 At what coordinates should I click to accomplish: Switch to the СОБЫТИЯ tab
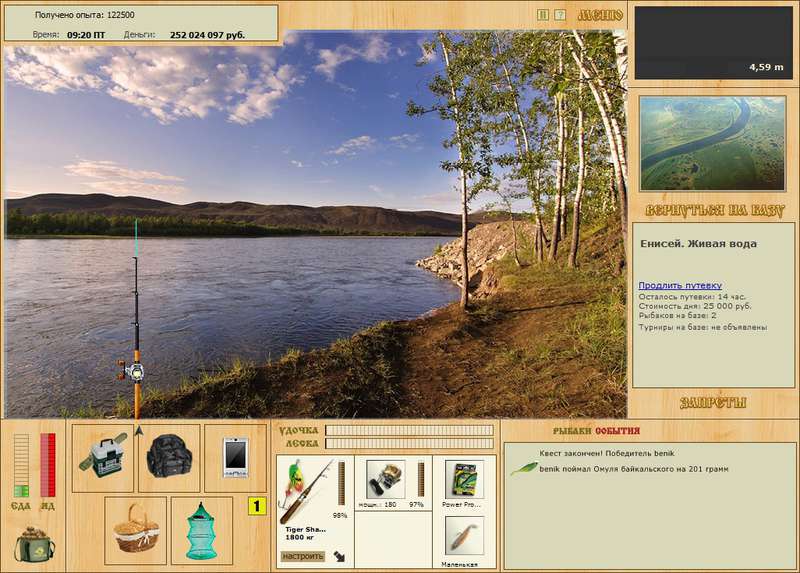(x=617, y=431)
